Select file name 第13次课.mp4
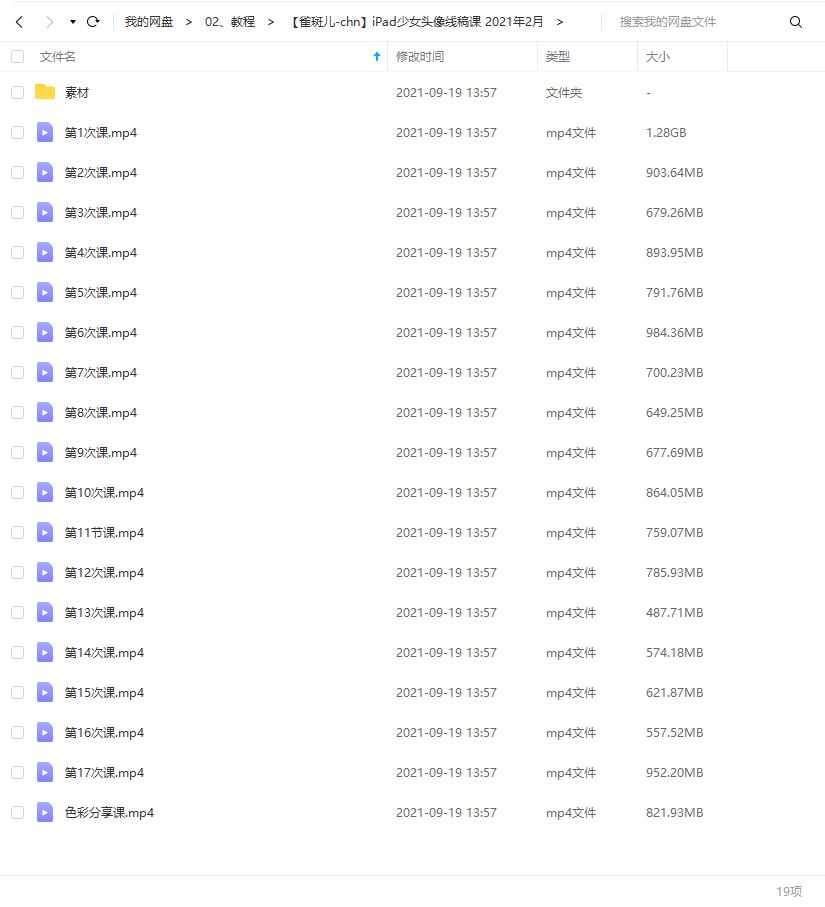825x907 pixels. point(104,612)
